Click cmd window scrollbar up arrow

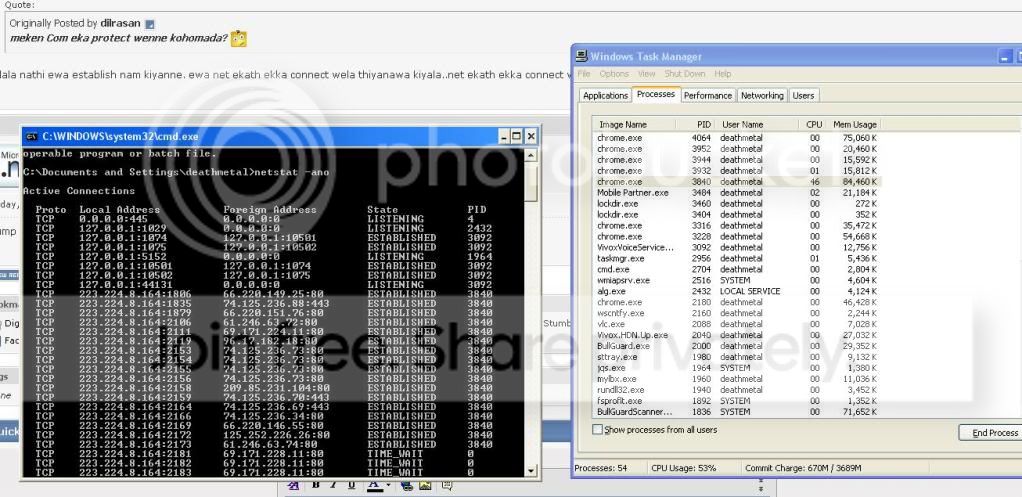[x=531, y=155]
